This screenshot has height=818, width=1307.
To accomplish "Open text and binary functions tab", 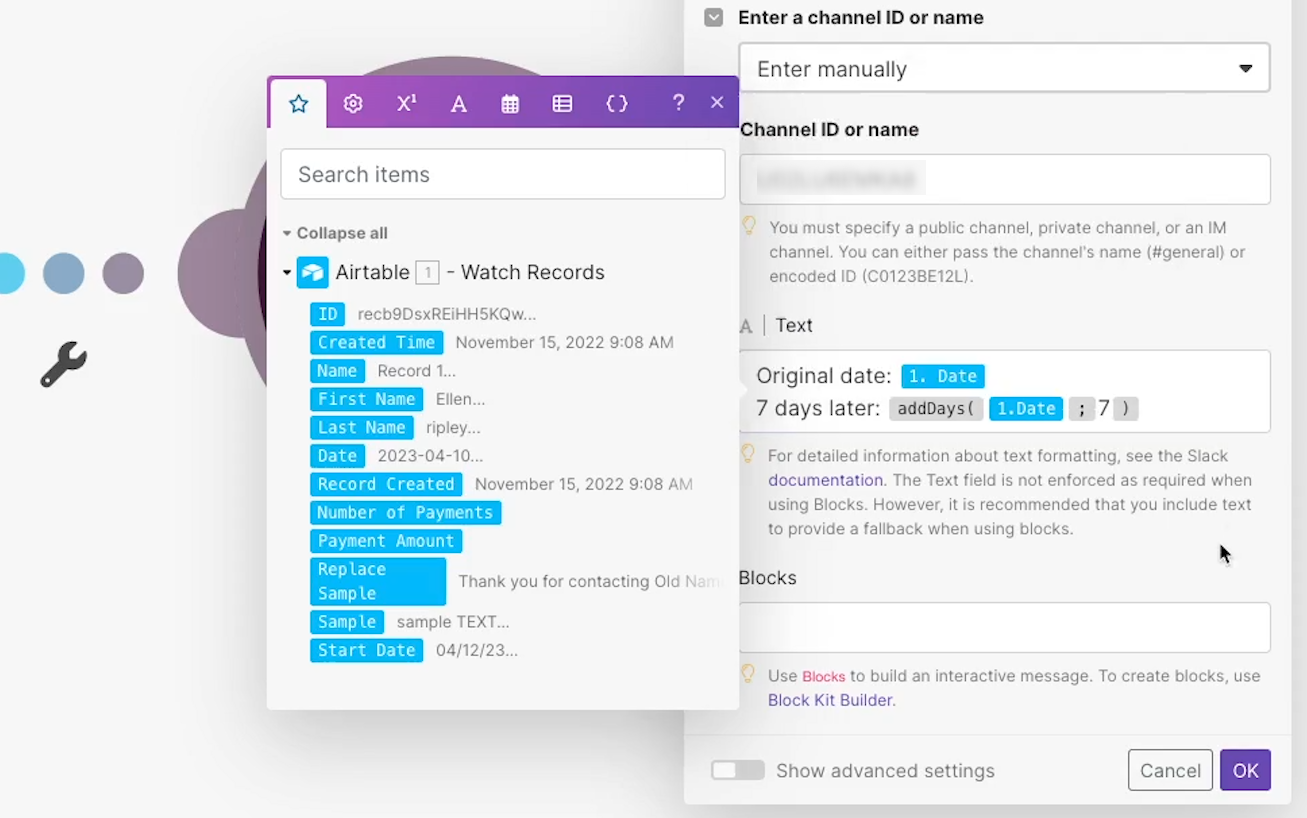I will (x=459, y=104).
